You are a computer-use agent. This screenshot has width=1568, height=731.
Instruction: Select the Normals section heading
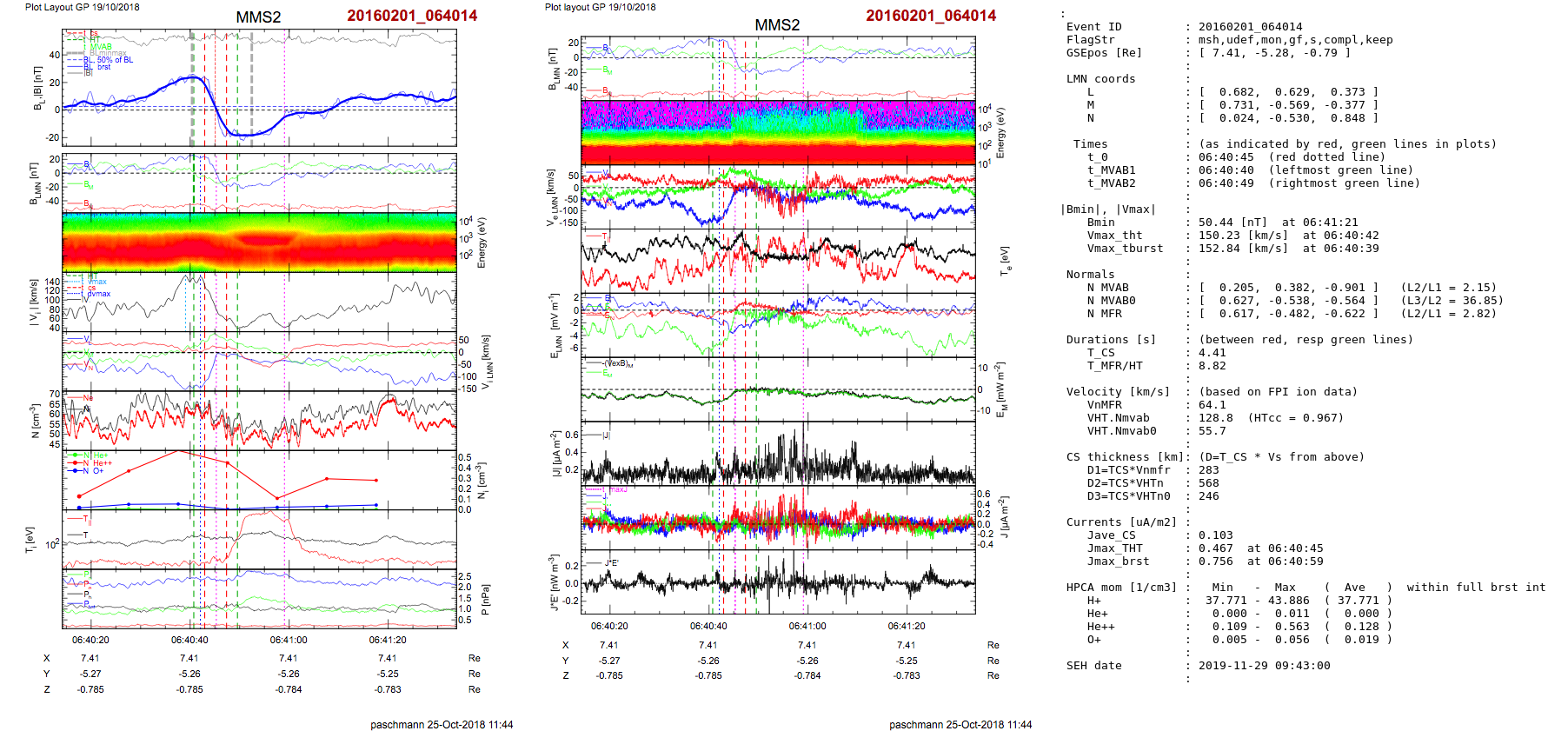coord(1090,275)
